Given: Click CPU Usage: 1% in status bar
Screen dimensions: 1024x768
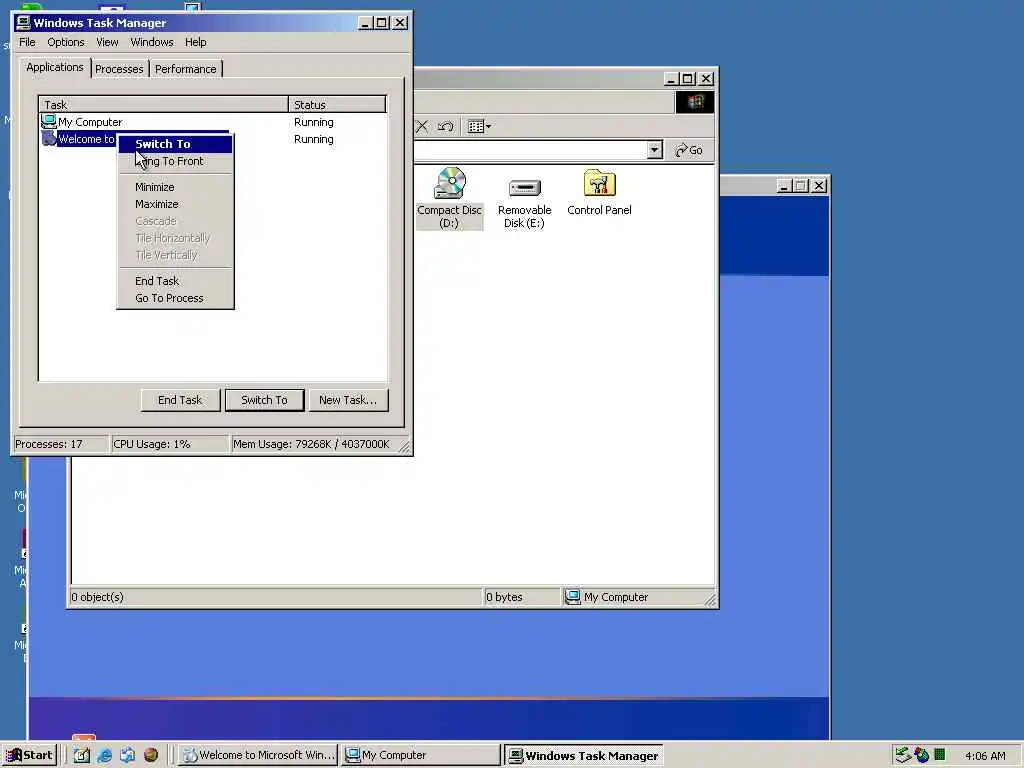Looking at the screenshot, I should tap(170, 444).
